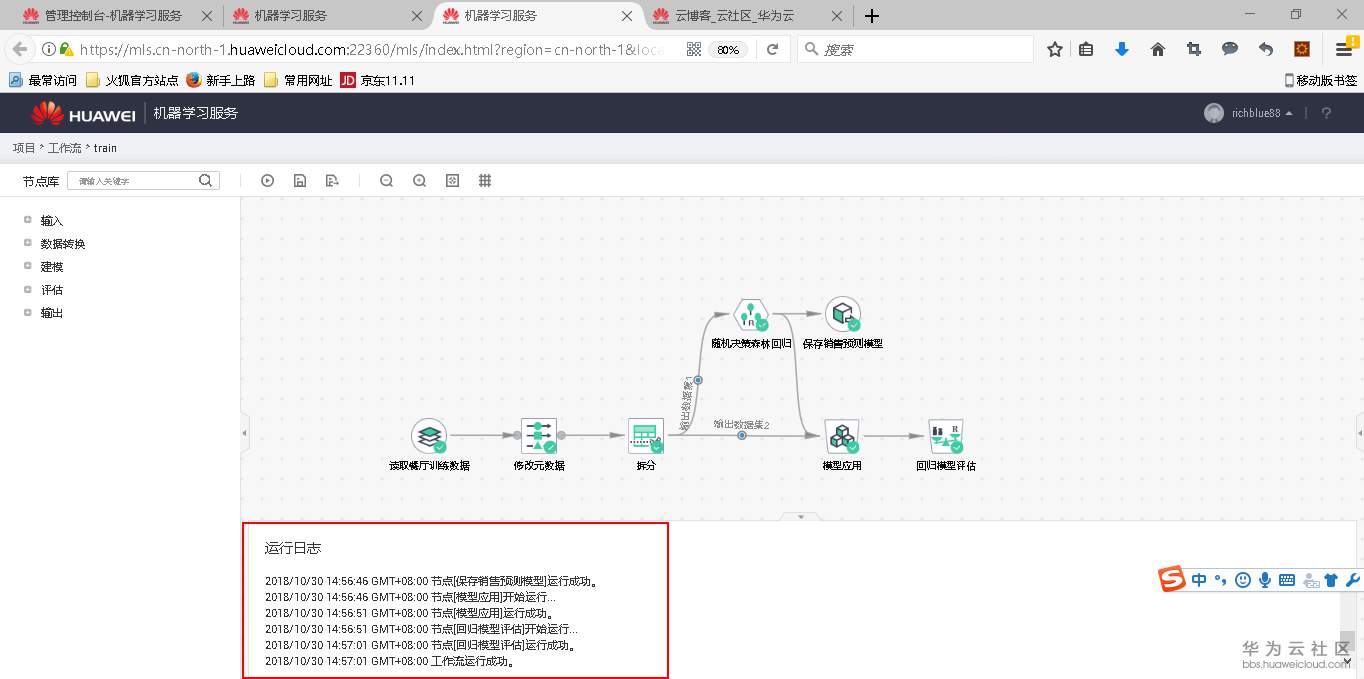Select the 模型应用 node

[842, 436]
